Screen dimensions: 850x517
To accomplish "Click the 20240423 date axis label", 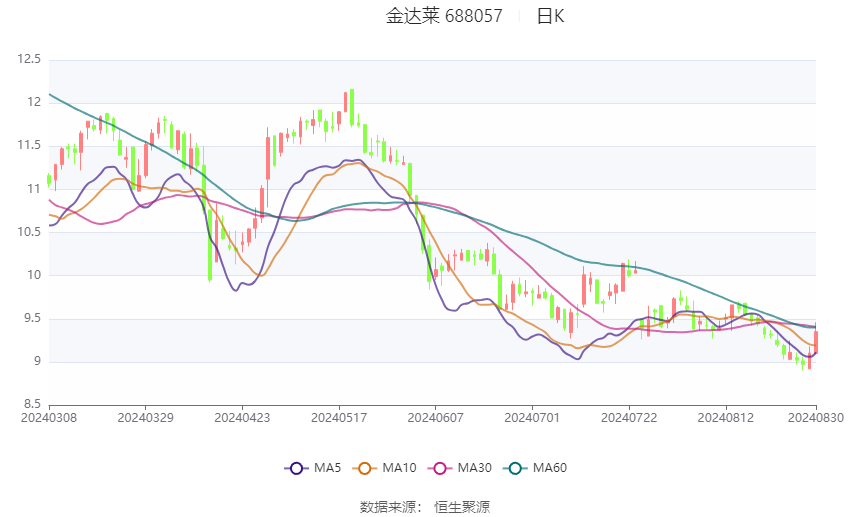I will pyautogui.click(x=242, y=418).
